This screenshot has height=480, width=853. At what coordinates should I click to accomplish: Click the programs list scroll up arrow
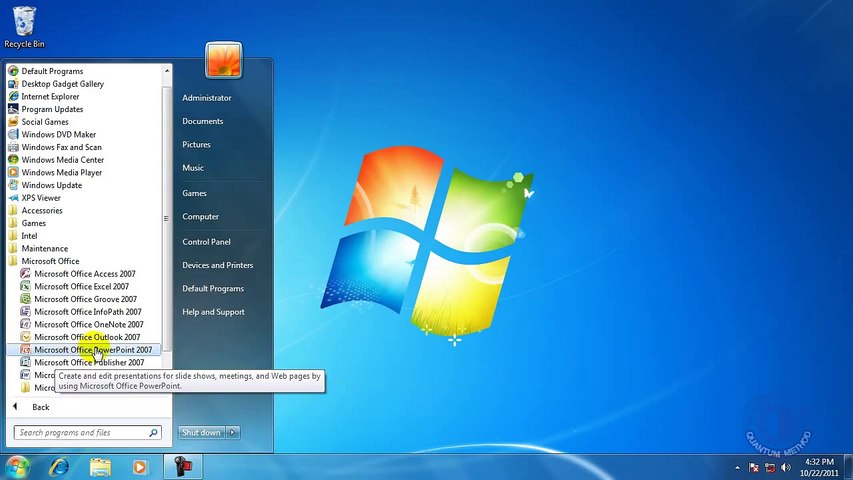(167, 71)
